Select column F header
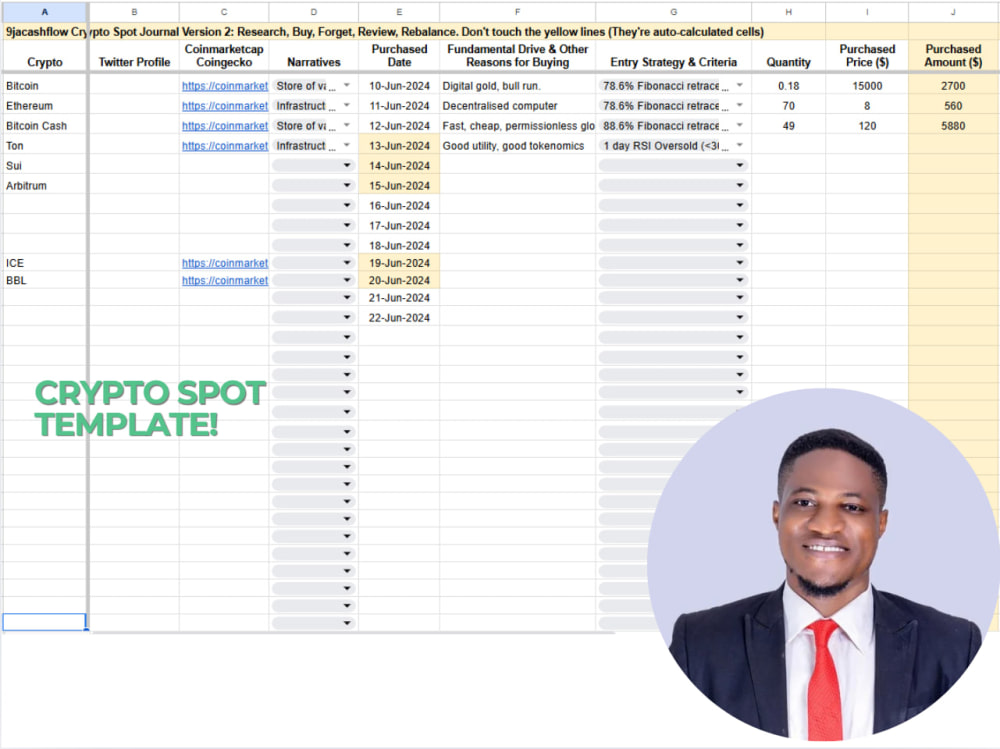The height and width of the screenshot is (749, 1000). pyautogui.click(x=517, y=11)
